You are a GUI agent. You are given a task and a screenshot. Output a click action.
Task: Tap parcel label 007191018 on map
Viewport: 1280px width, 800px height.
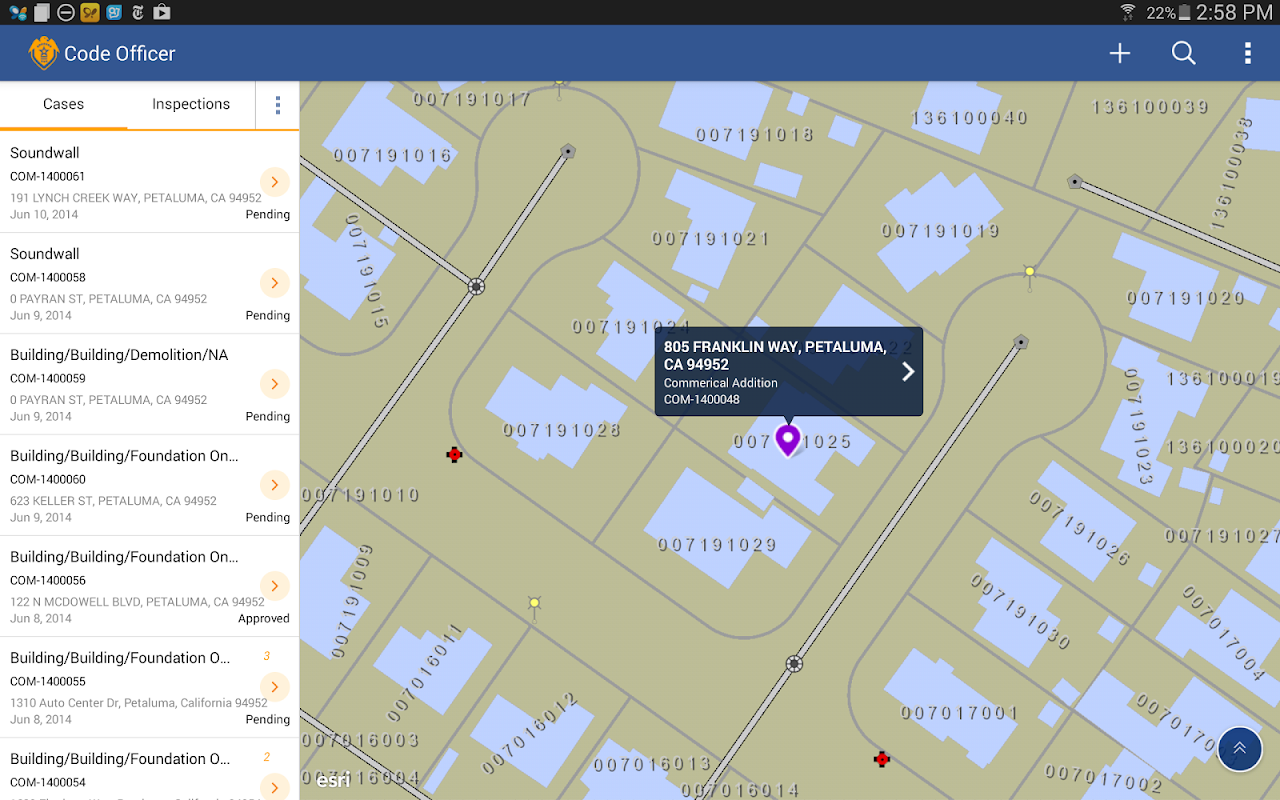coord(755,135)
